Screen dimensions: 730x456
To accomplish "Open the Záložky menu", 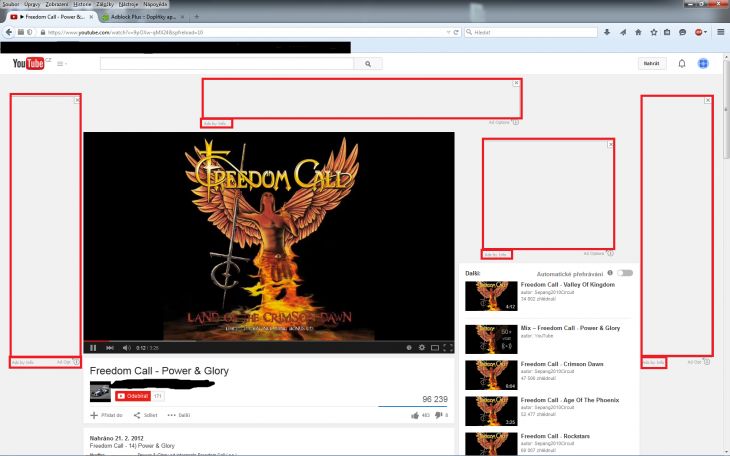I will point(105,4).
